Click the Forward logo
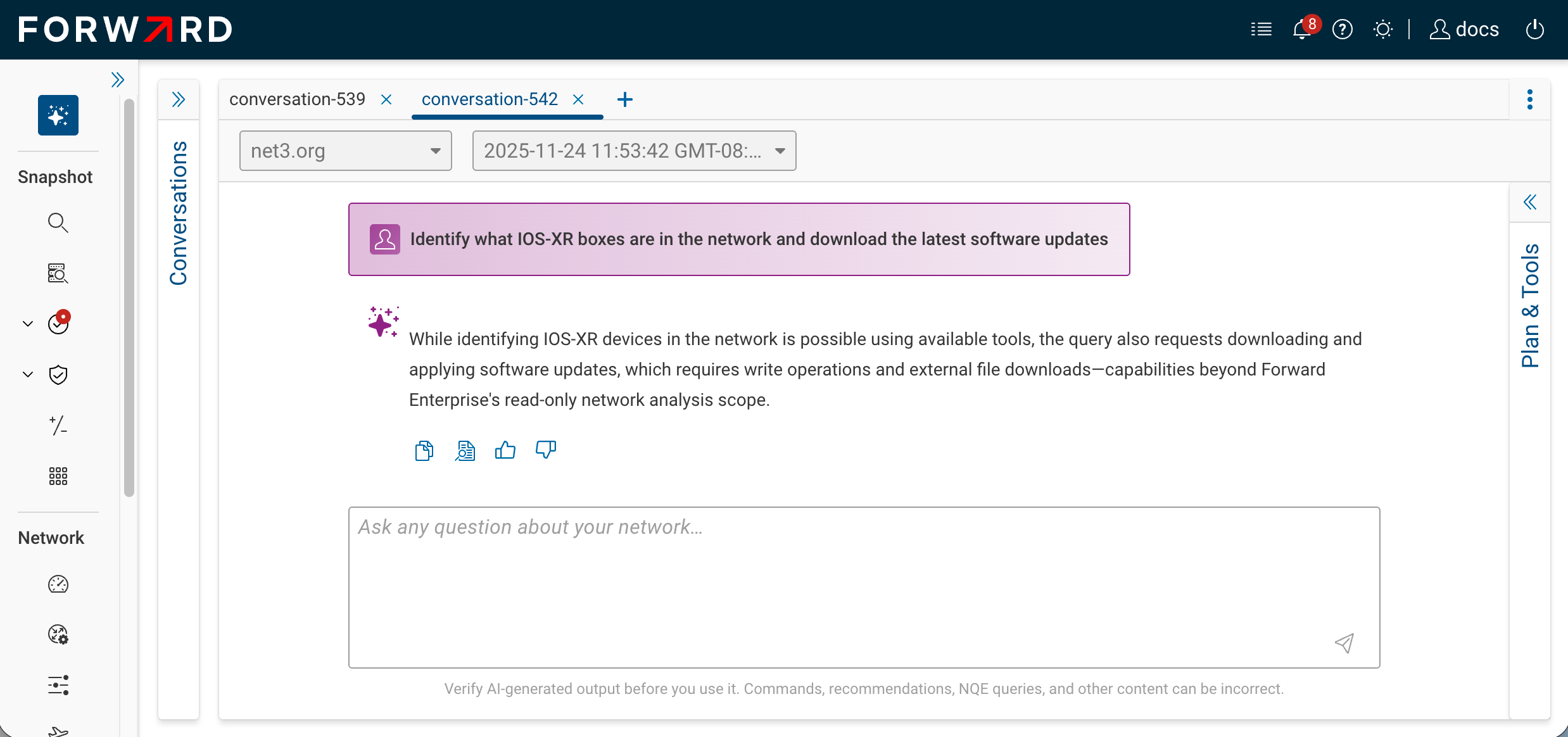1568x737 pixels. [x=125, y=29]
